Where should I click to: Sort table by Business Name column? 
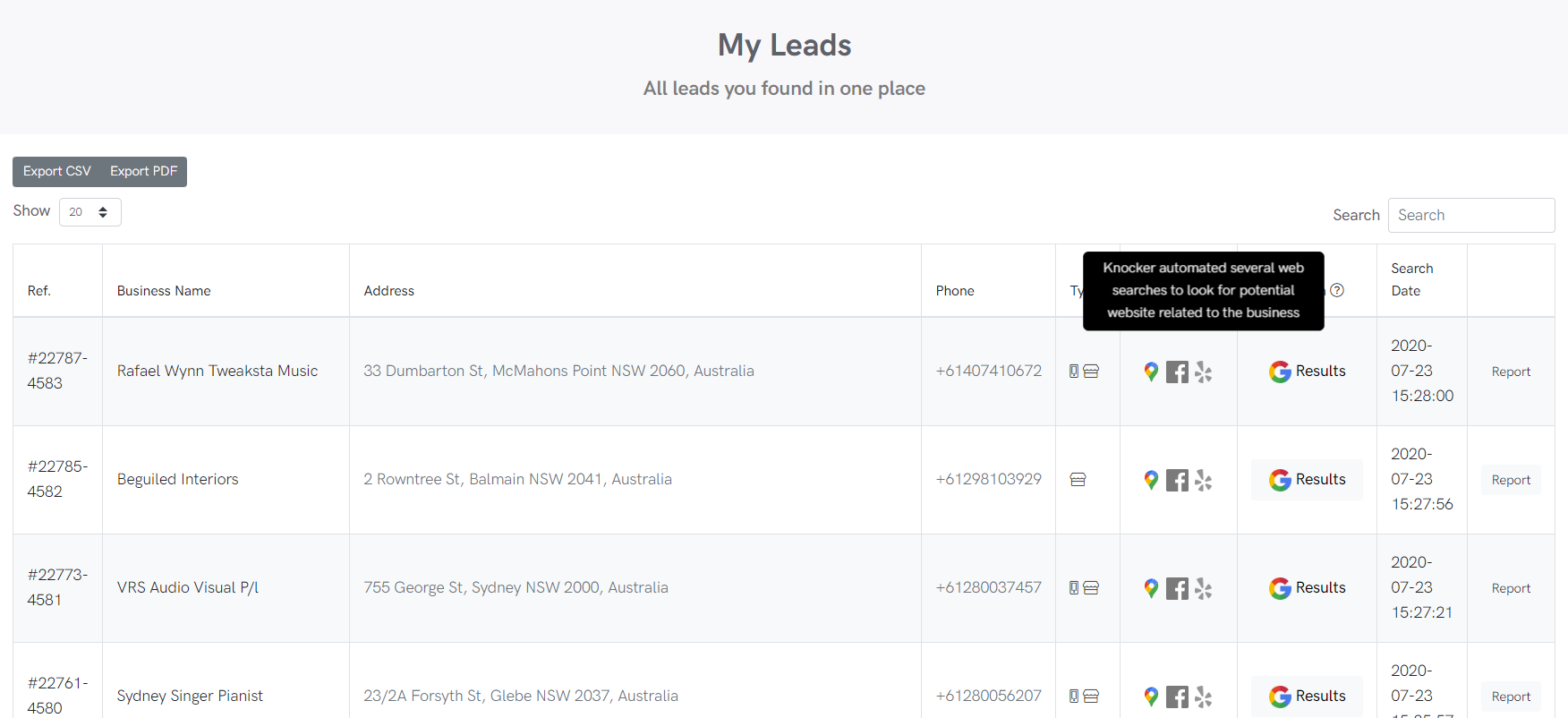[164, 291]
